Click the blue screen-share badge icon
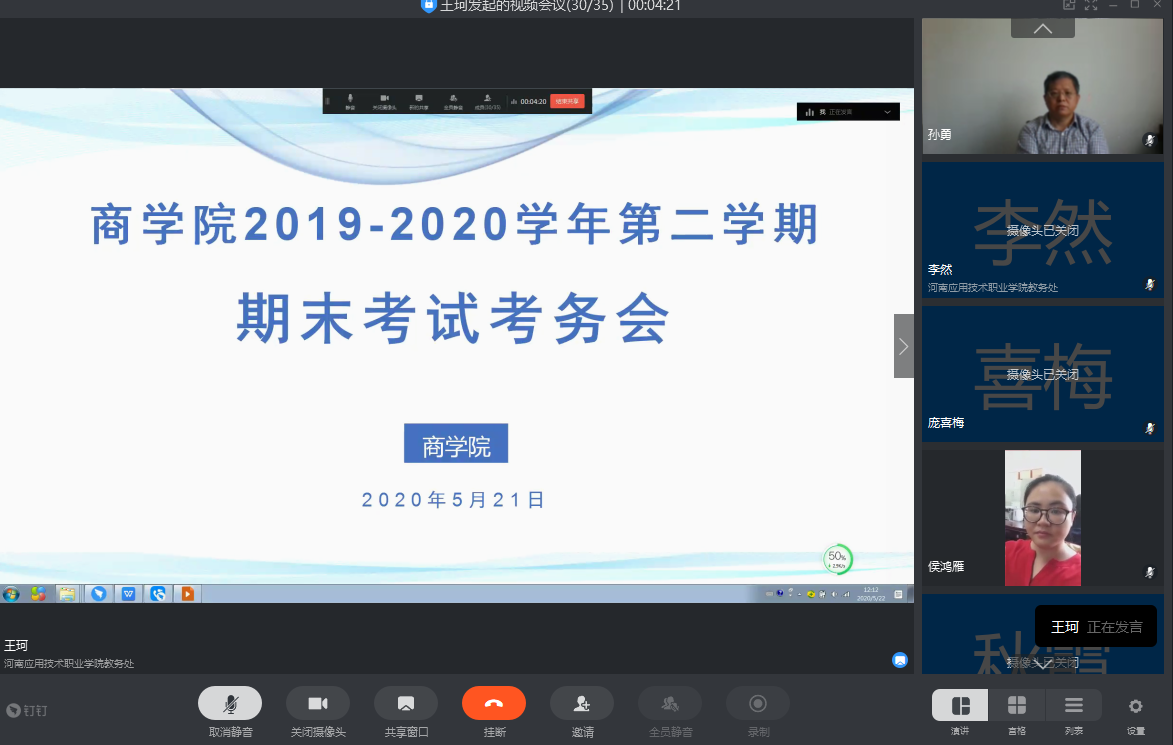Image resolution: width=1173 pixels, height=745 pixels. point(900,660)
